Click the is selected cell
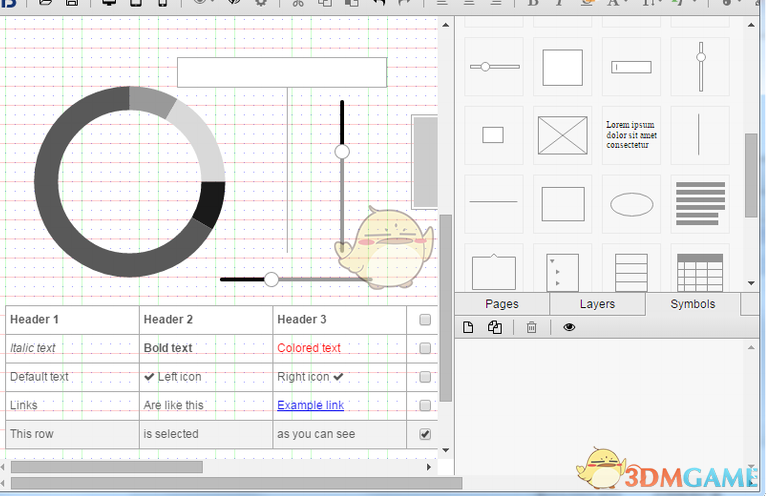This screenshot has width=769, height=496. (206, 434)
